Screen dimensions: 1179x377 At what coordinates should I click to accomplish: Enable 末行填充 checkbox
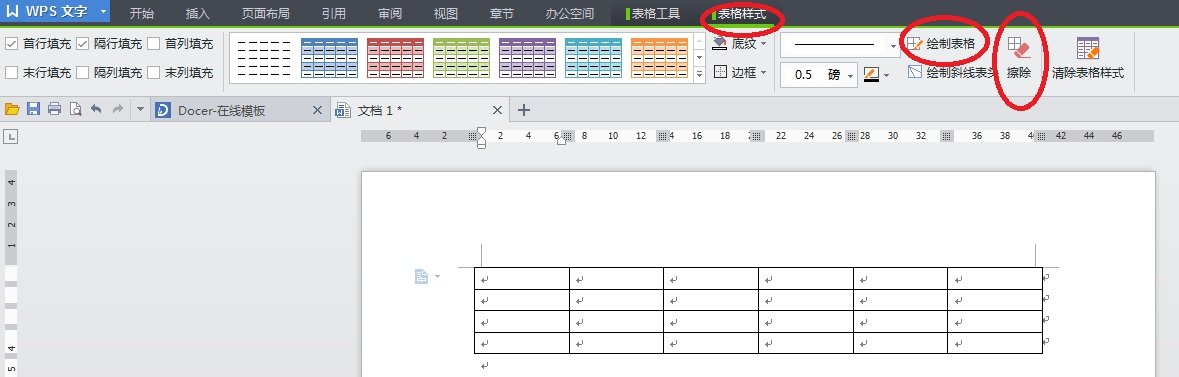[x=11, y=72]
